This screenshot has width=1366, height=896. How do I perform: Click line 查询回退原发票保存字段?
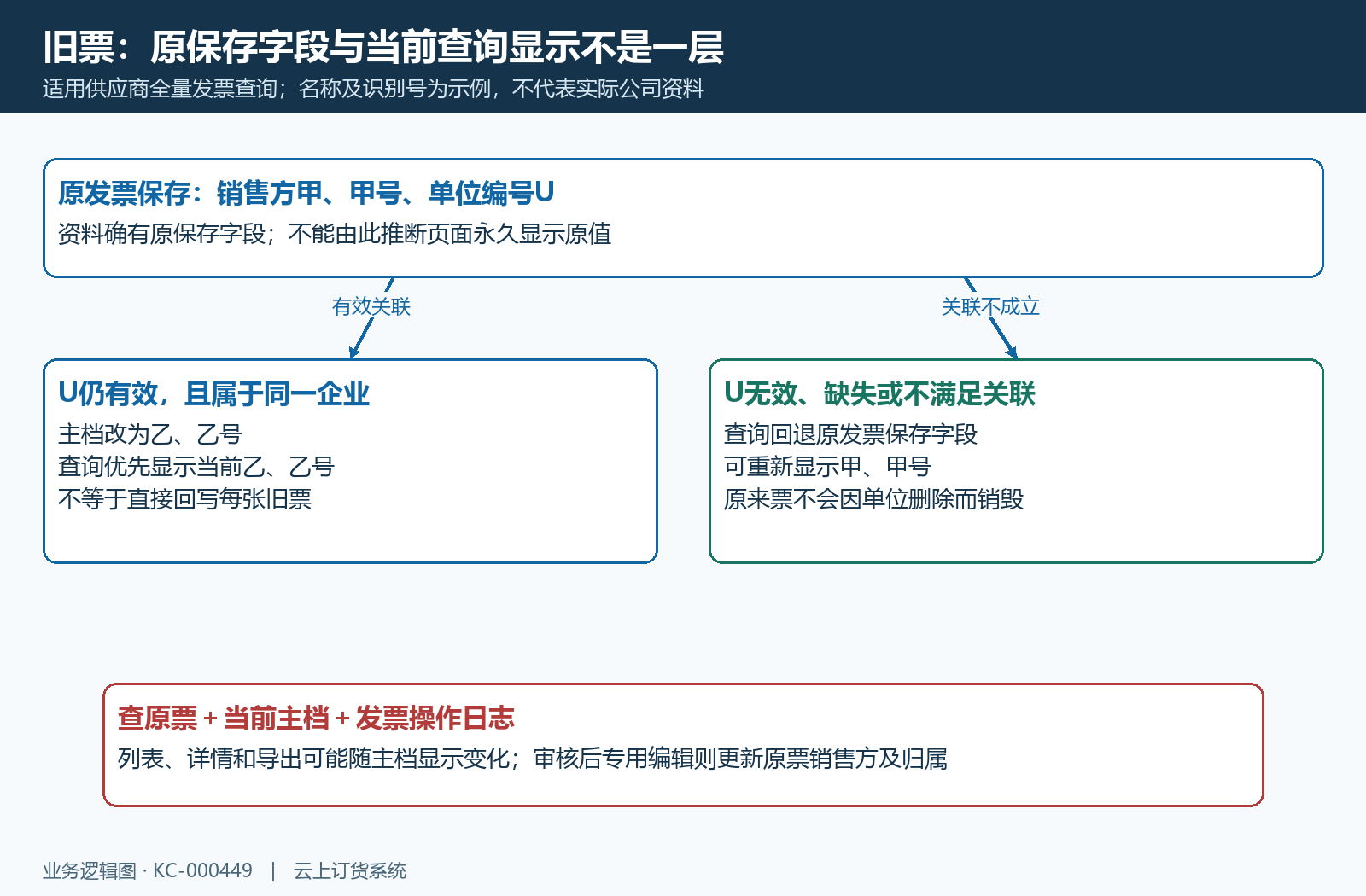[850, 434]
